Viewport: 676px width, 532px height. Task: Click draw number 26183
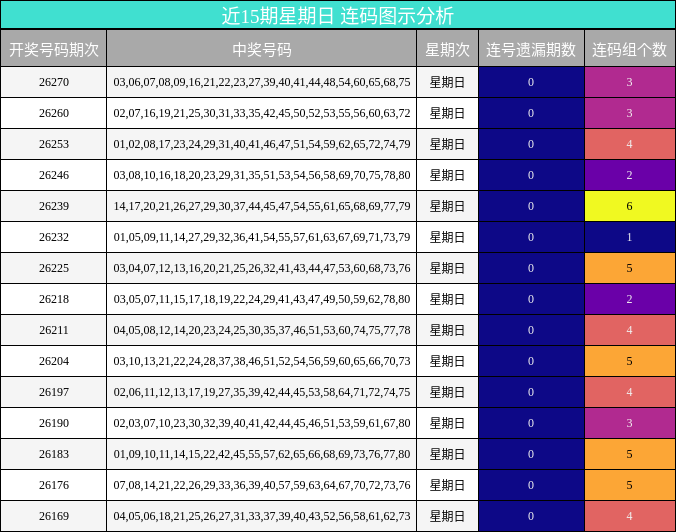click(x=54, y=454)
